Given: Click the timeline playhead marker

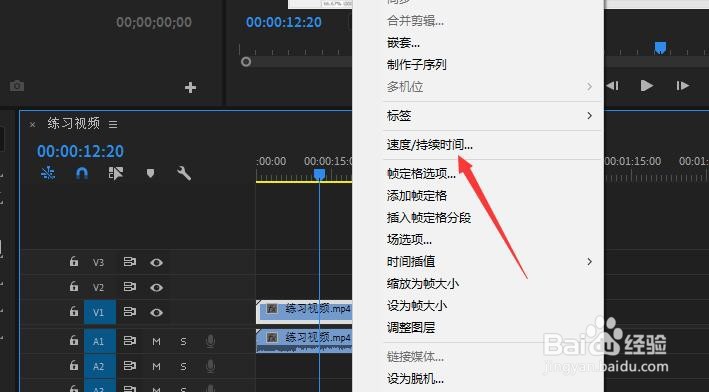Looking at the screenshot, I should (319, 174).
